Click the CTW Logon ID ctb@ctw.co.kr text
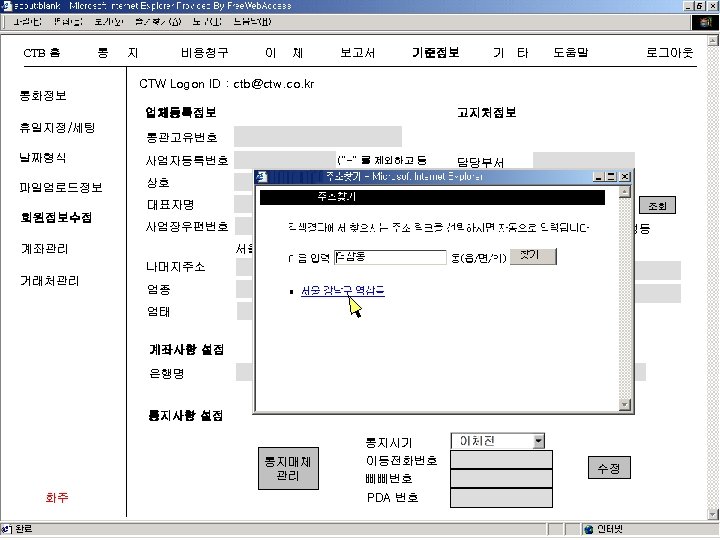Viewport: 720px width, 540px height. (x=227, y=84)
